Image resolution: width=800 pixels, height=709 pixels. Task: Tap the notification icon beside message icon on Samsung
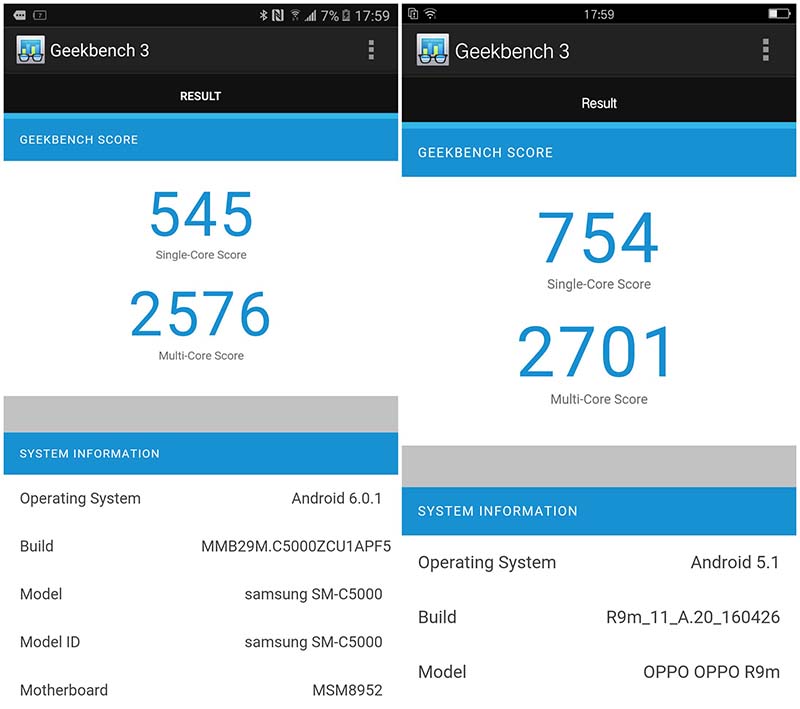point(40,15)
